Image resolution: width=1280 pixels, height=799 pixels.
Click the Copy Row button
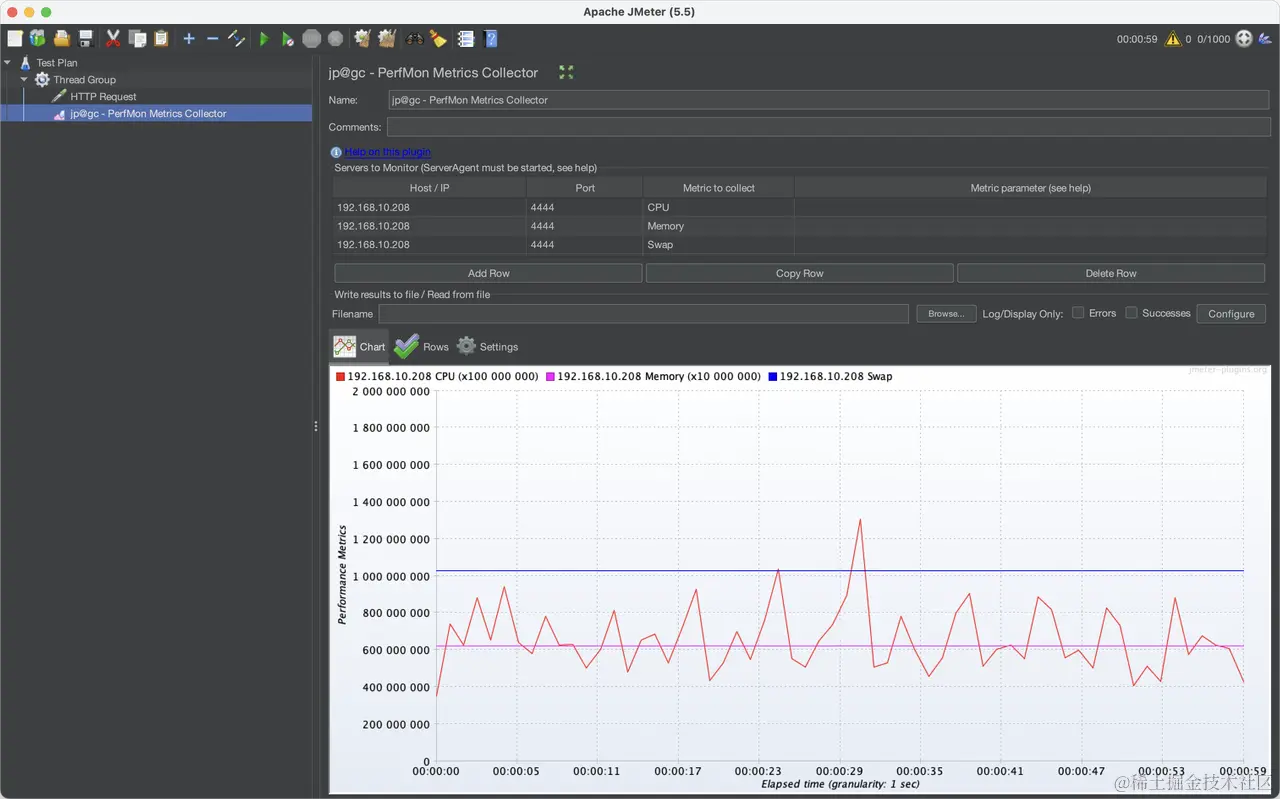coord(799,273)
